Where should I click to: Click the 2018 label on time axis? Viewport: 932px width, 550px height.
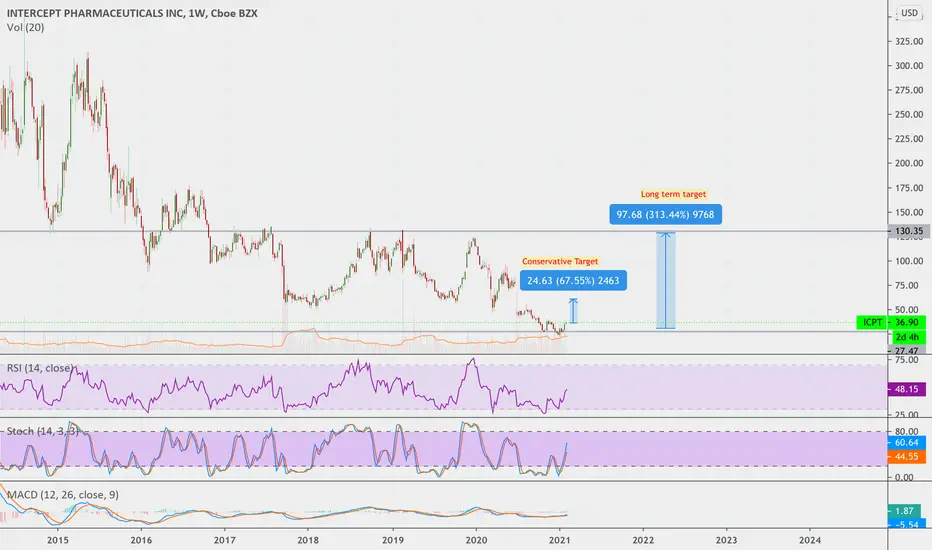(x=308, y=540)
